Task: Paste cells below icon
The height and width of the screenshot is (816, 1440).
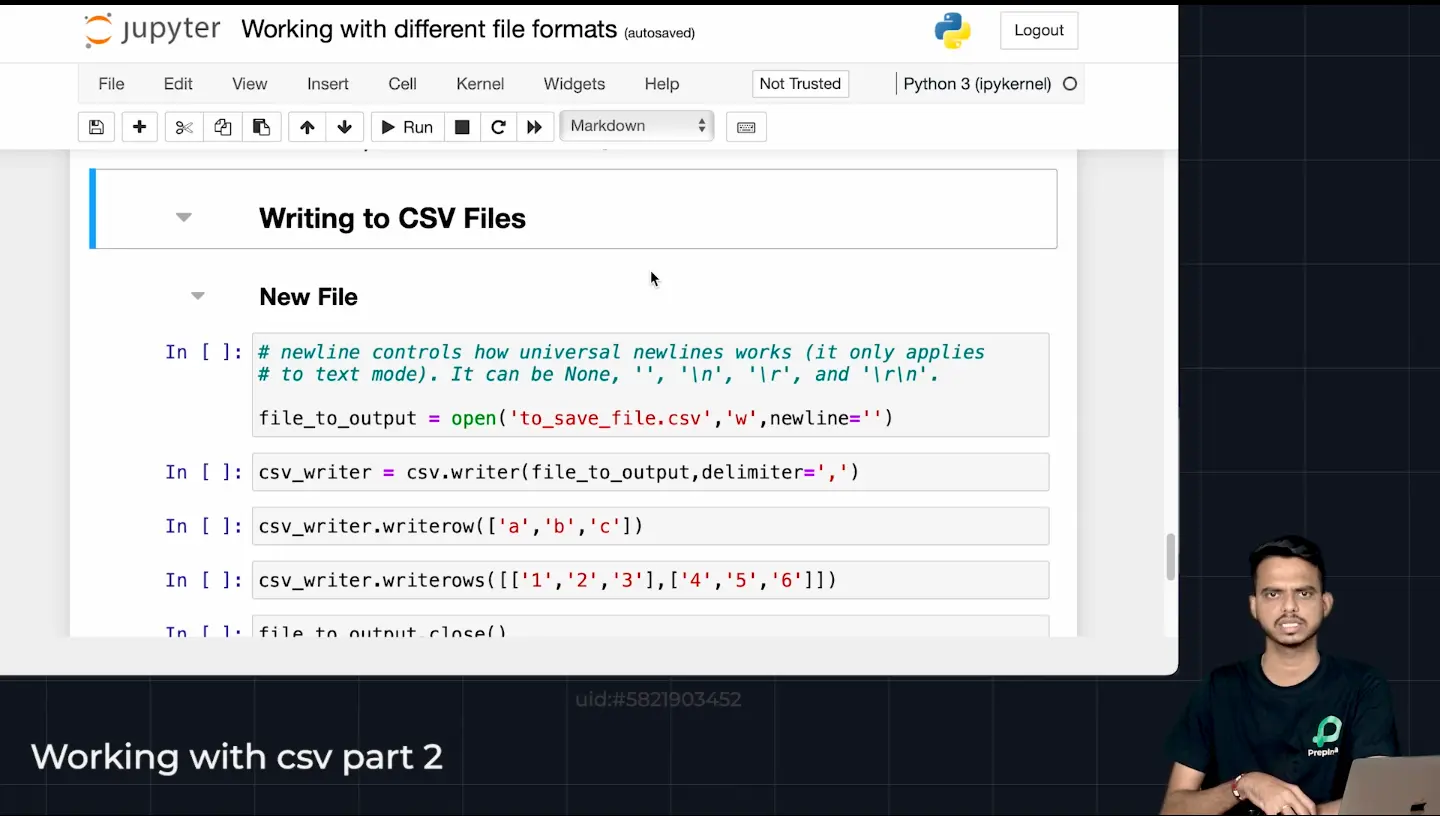Action: (261, 127)
